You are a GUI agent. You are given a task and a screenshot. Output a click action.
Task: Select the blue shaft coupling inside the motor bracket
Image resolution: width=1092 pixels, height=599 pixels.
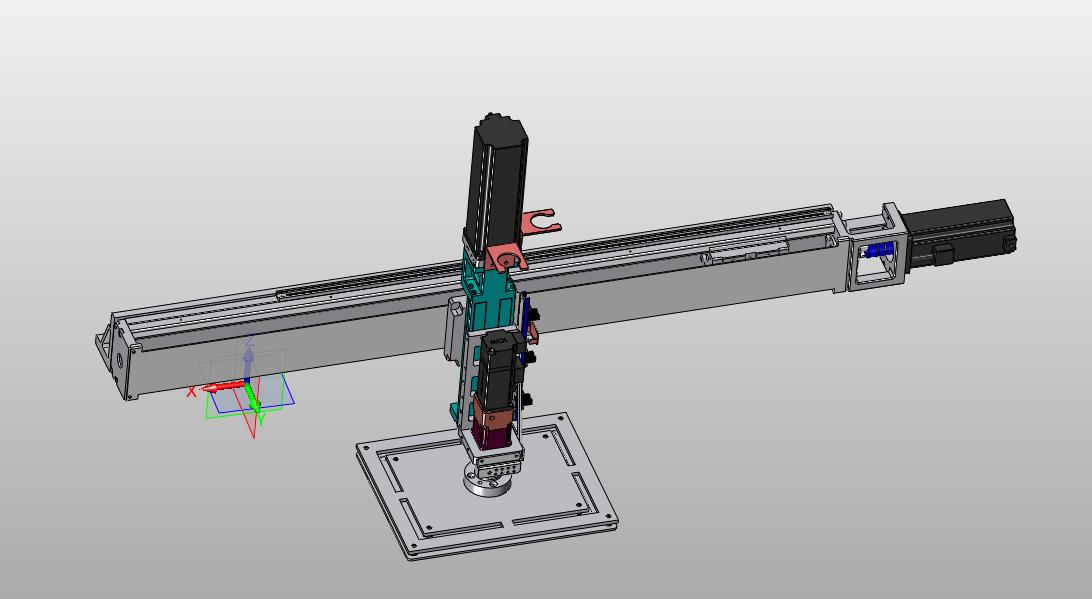880,250
